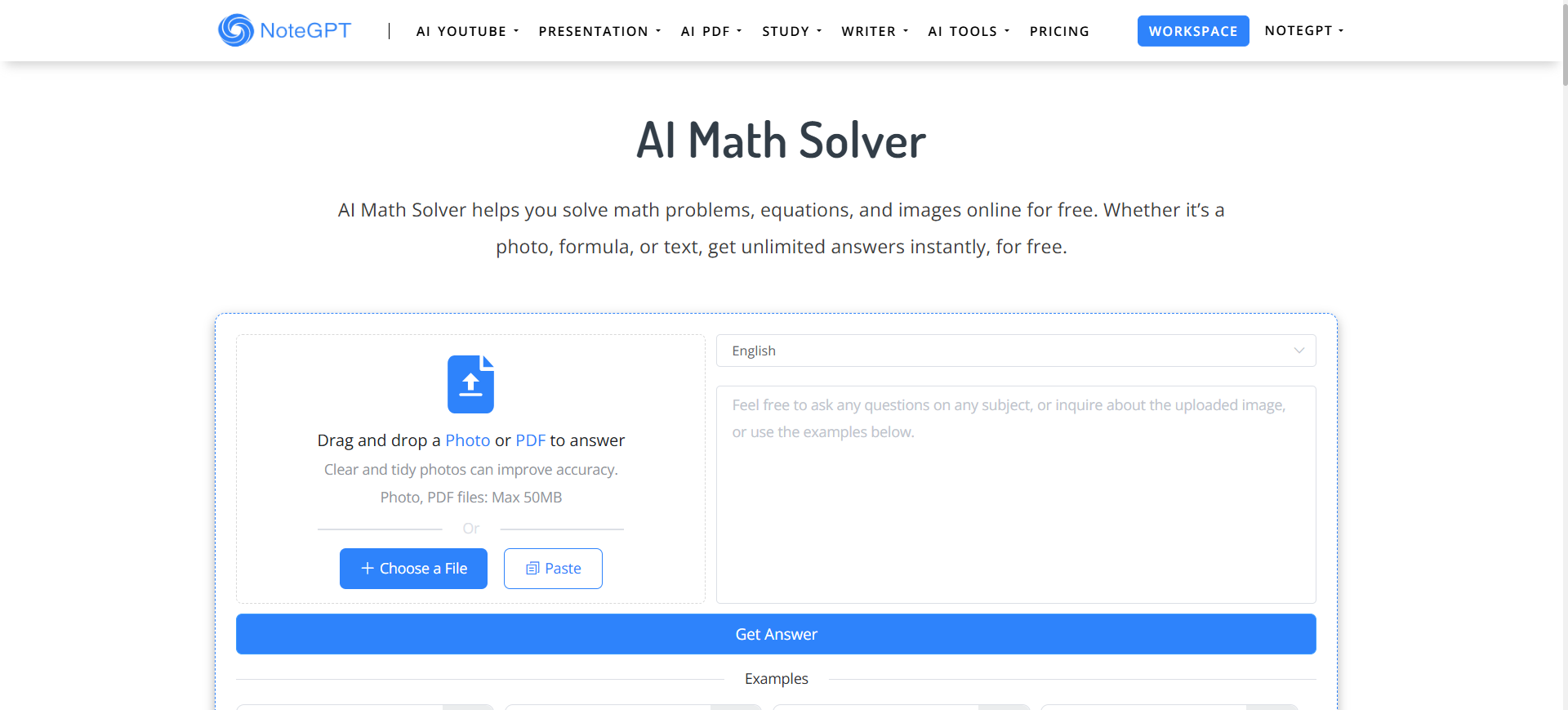The image size is (1568, 710).
Task: Click the Photo link in the upload instructions
Action: (467, 440)
